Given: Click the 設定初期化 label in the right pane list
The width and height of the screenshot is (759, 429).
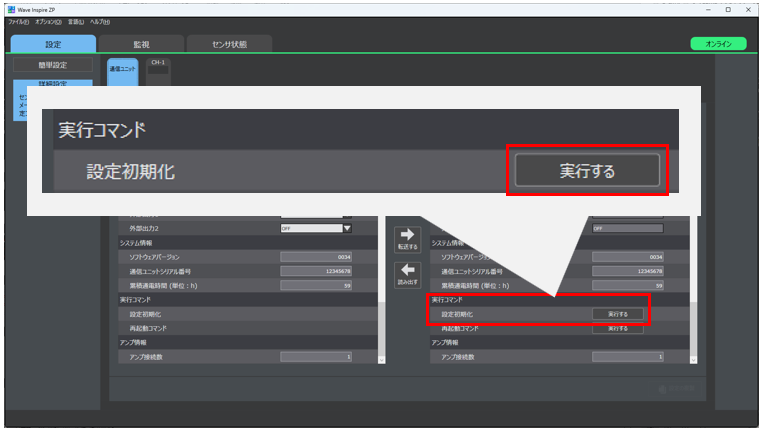Looking at the screenshot, I should coord(457,314).
